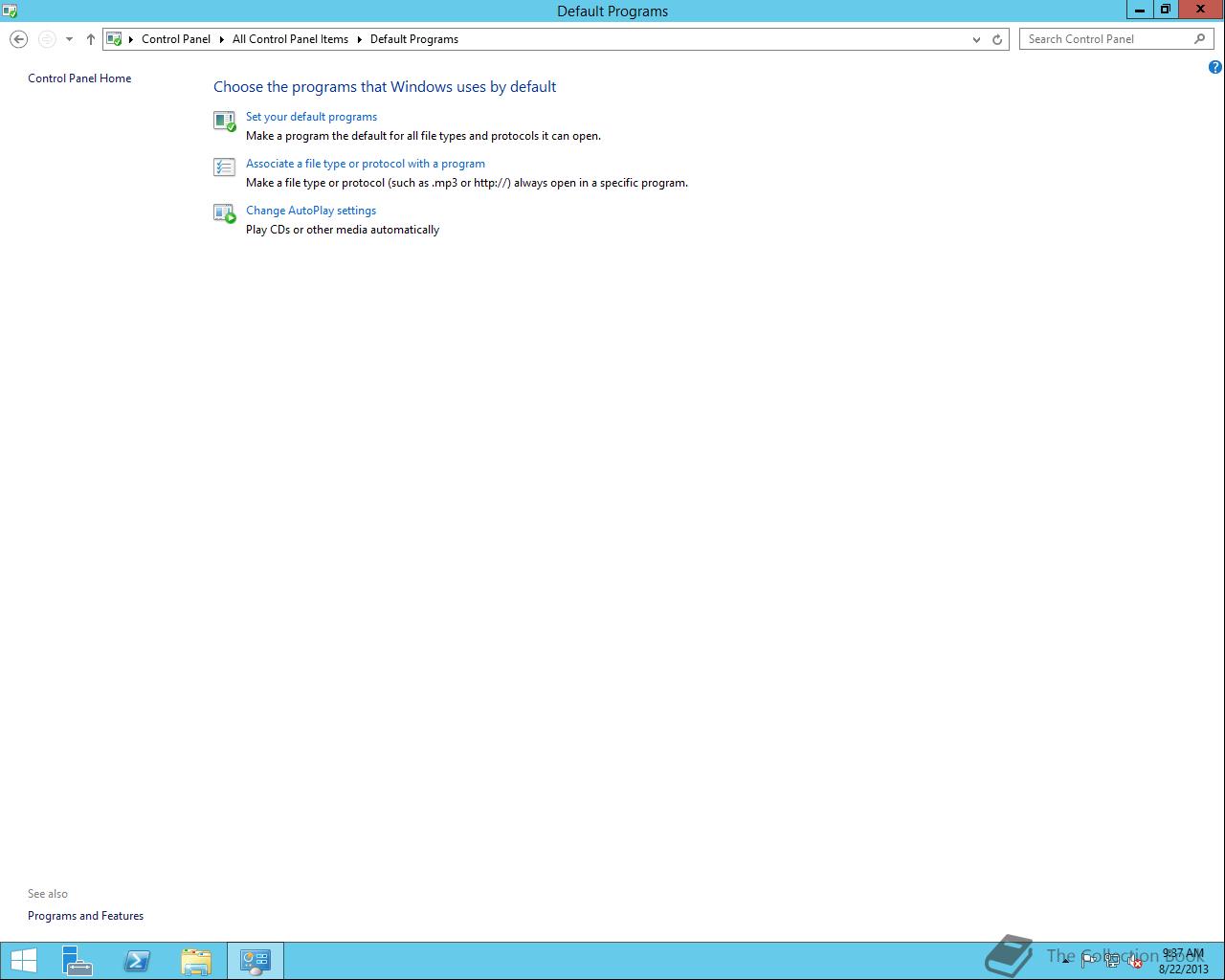Viewport: 1225px width, 980px height.
Task: Click the address bar Control Panel icon
Action: point(114,39)
